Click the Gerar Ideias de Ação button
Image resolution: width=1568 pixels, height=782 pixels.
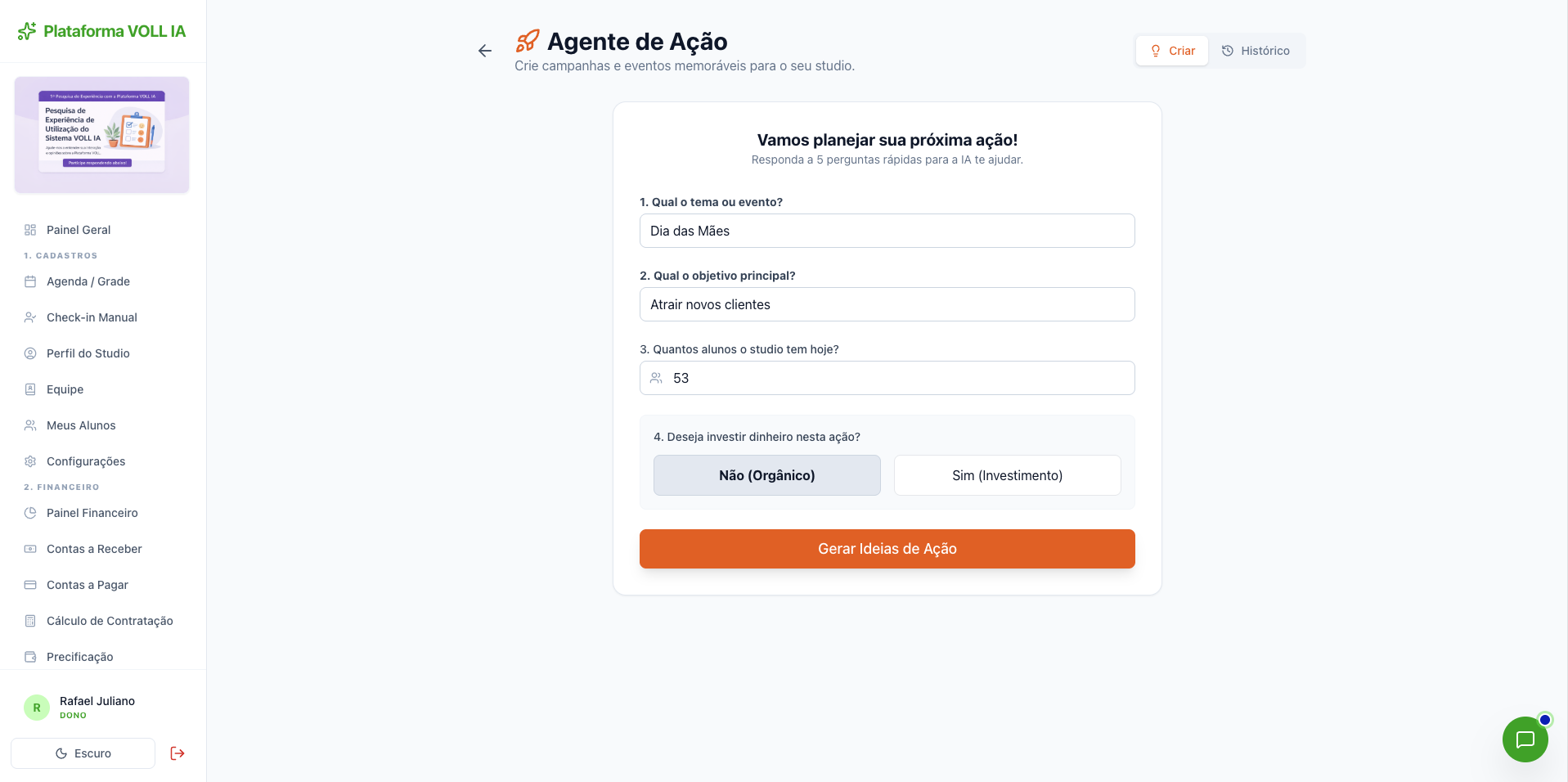pyautogui.click(x=887, y=549)
